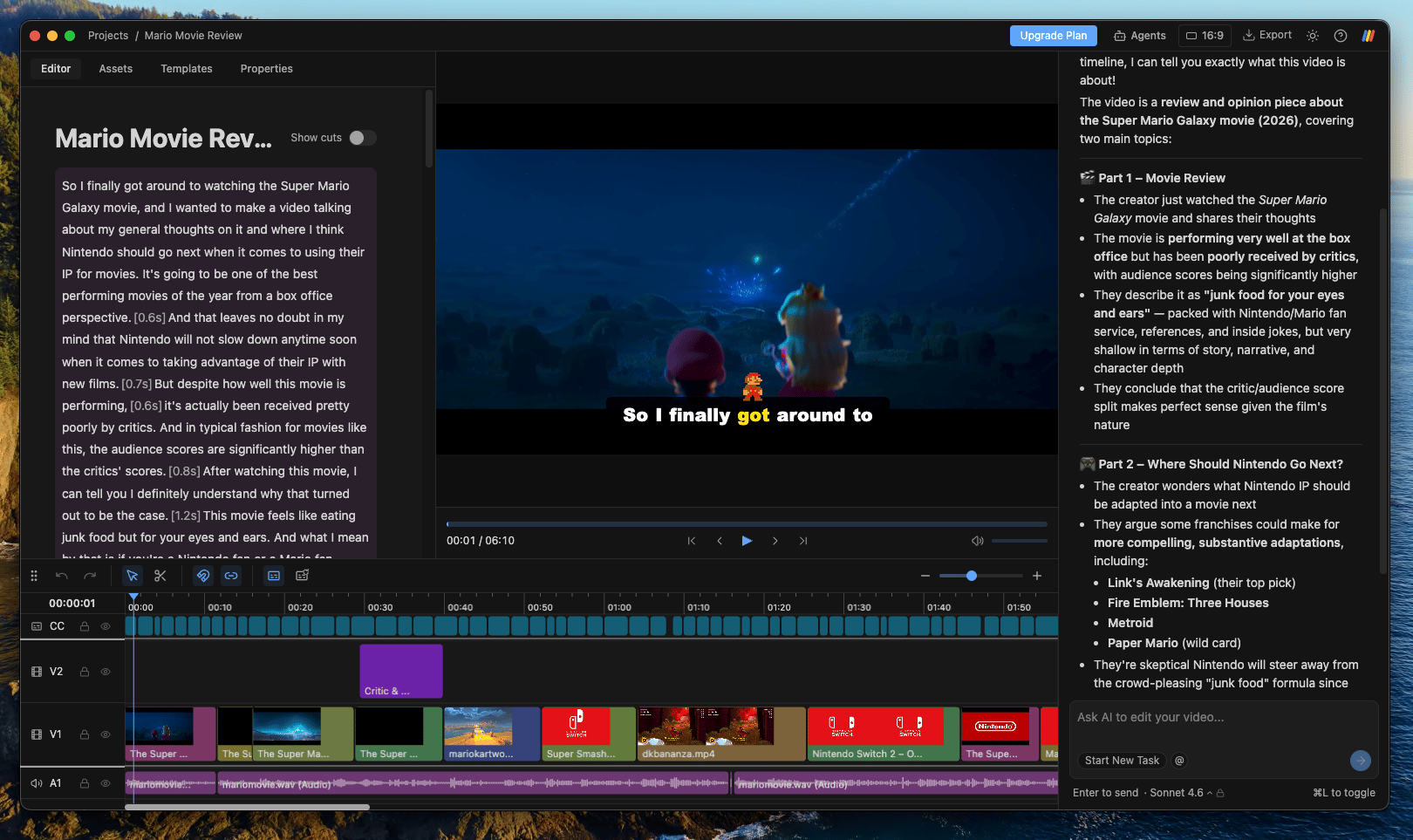1413x840 pixels.
Task: Toggle light theme with the sun icon
Action: point(1313,36)
